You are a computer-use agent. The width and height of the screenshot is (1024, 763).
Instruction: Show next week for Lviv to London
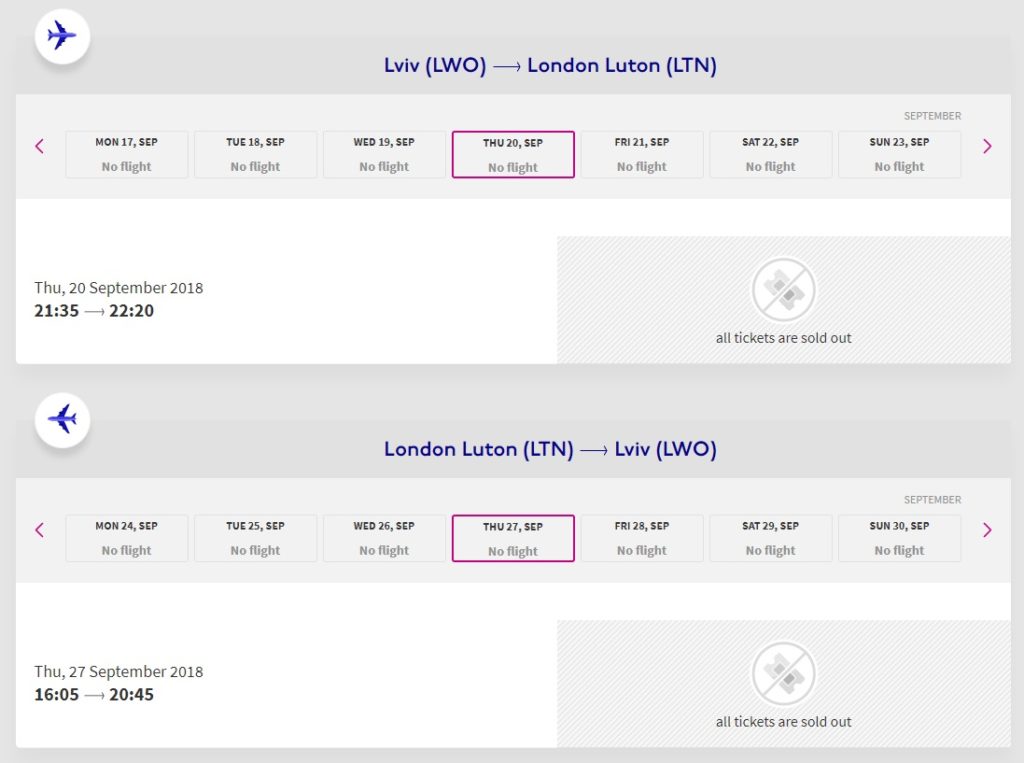987,146
